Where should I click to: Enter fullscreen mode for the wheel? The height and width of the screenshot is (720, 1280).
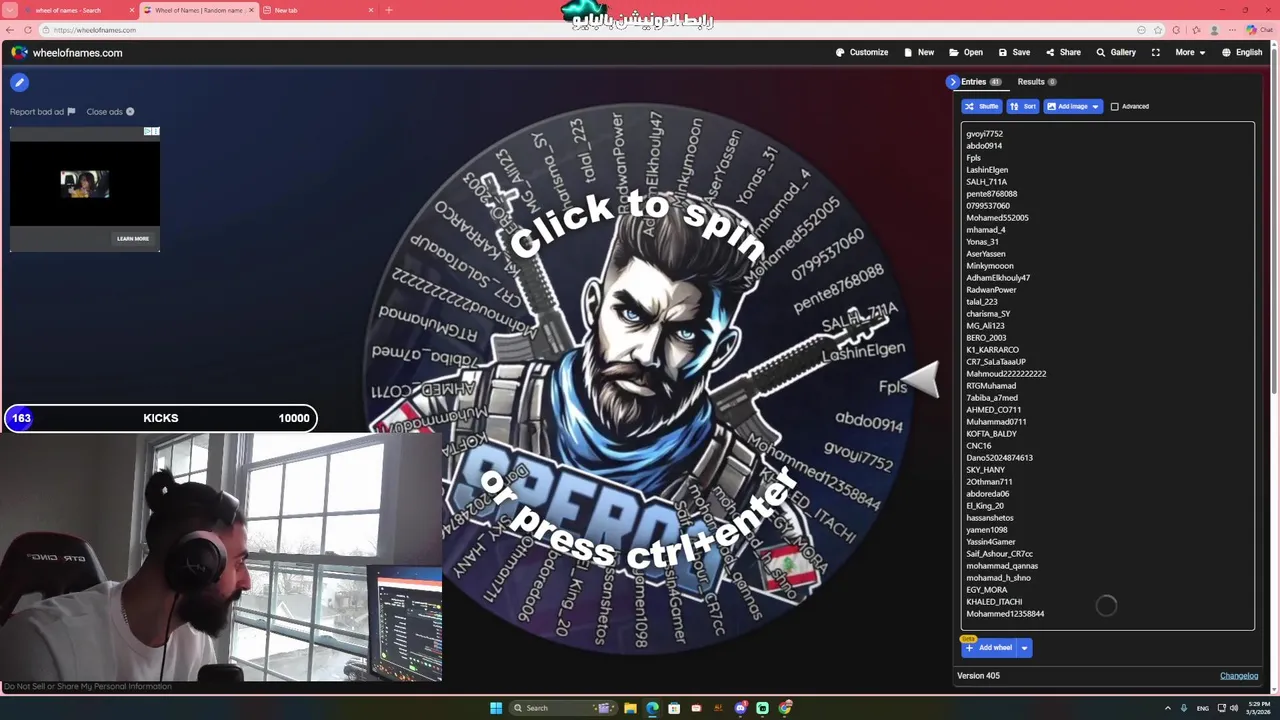(x=1156, y=52)
